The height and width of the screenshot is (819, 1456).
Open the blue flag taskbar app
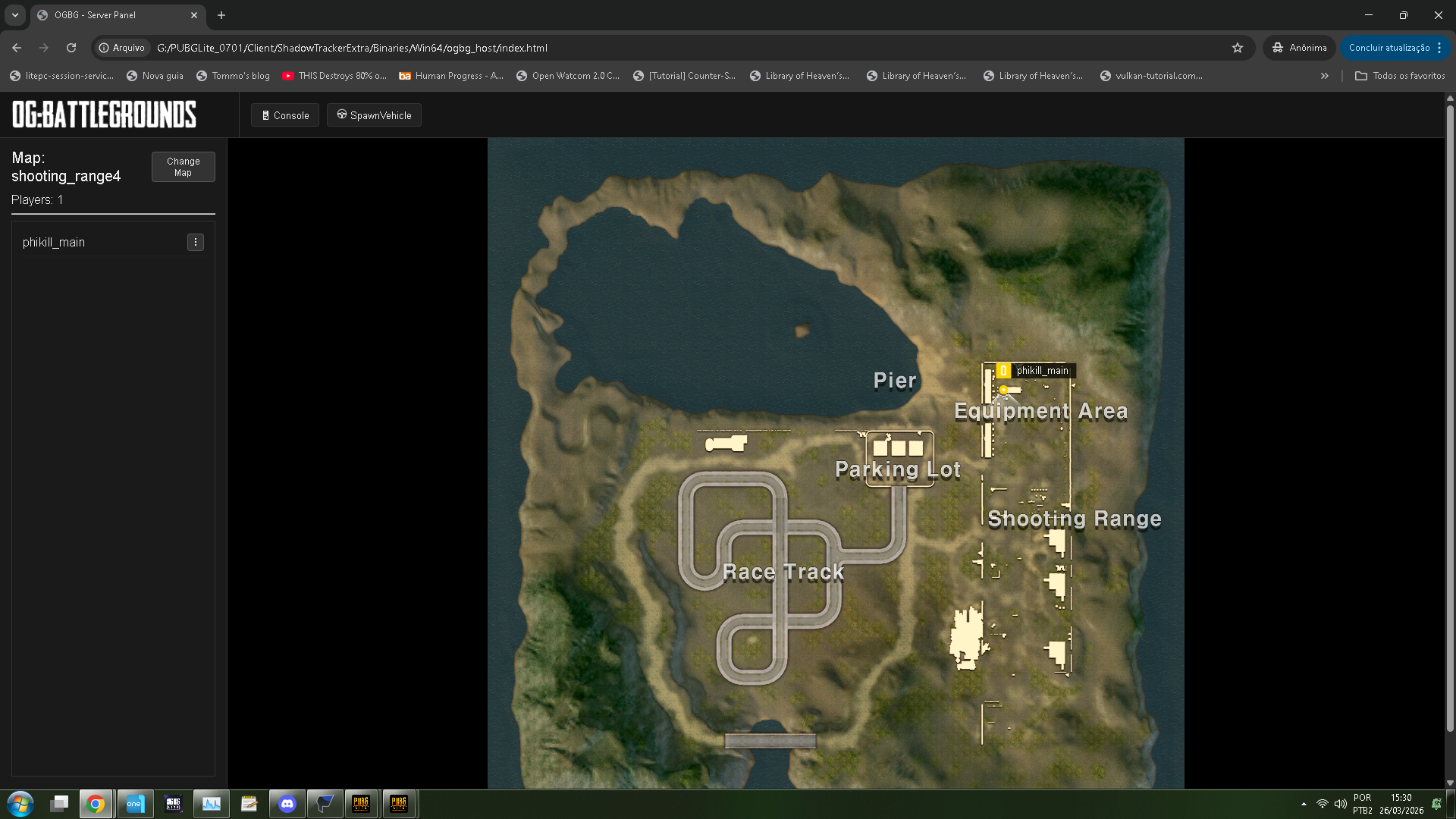pyautogui.click(x=325, y=804)
